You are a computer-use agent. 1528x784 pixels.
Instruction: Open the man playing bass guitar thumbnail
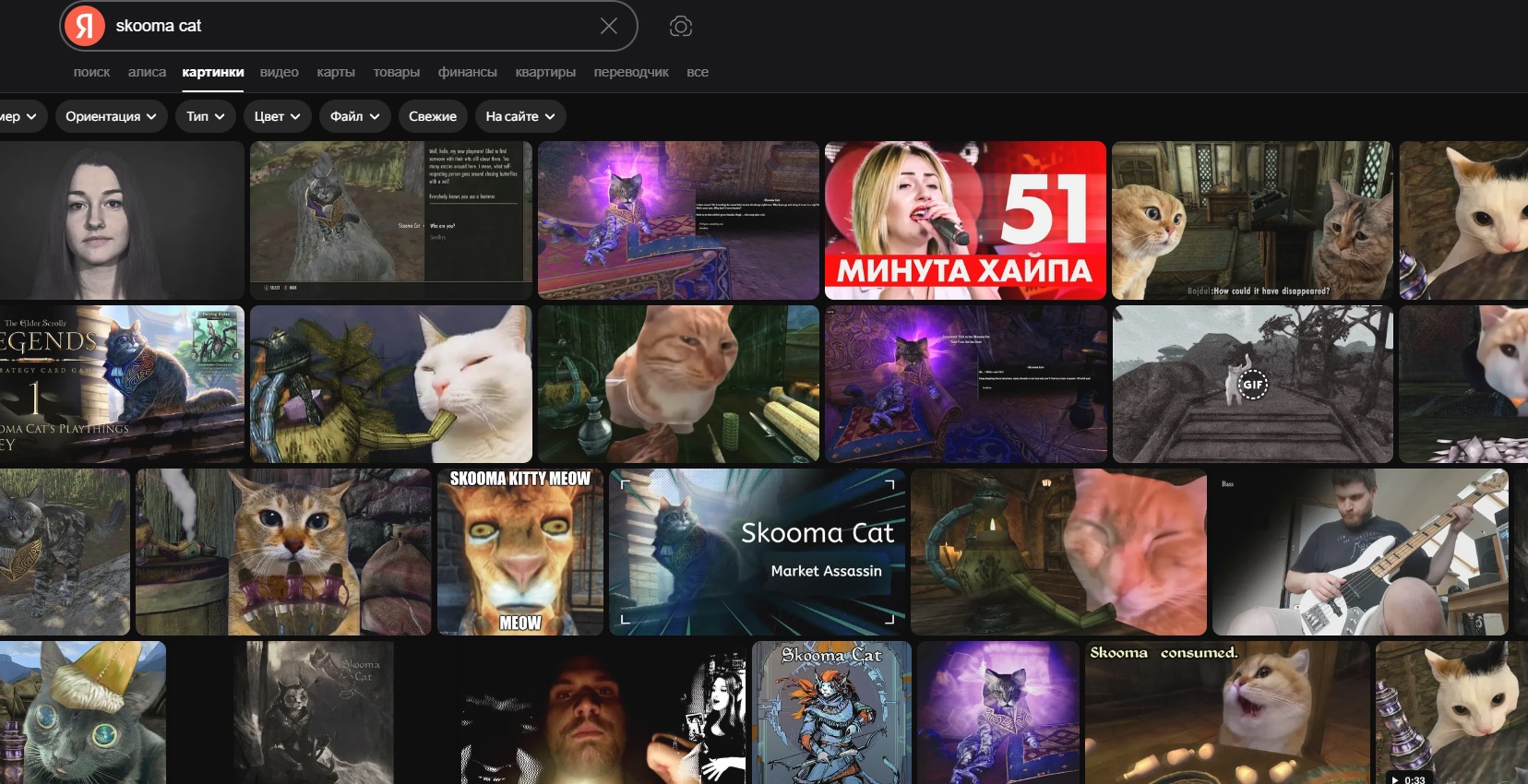[x=1360, y=552]
